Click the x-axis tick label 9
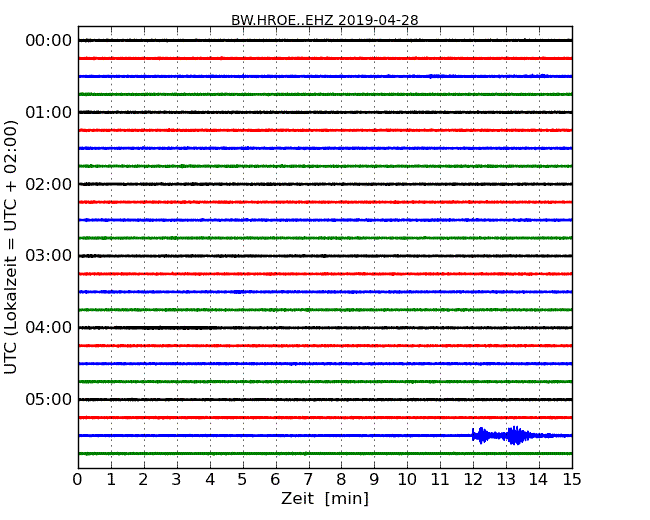The width and height of the screenshot is (650, 520). click(374, 480)
